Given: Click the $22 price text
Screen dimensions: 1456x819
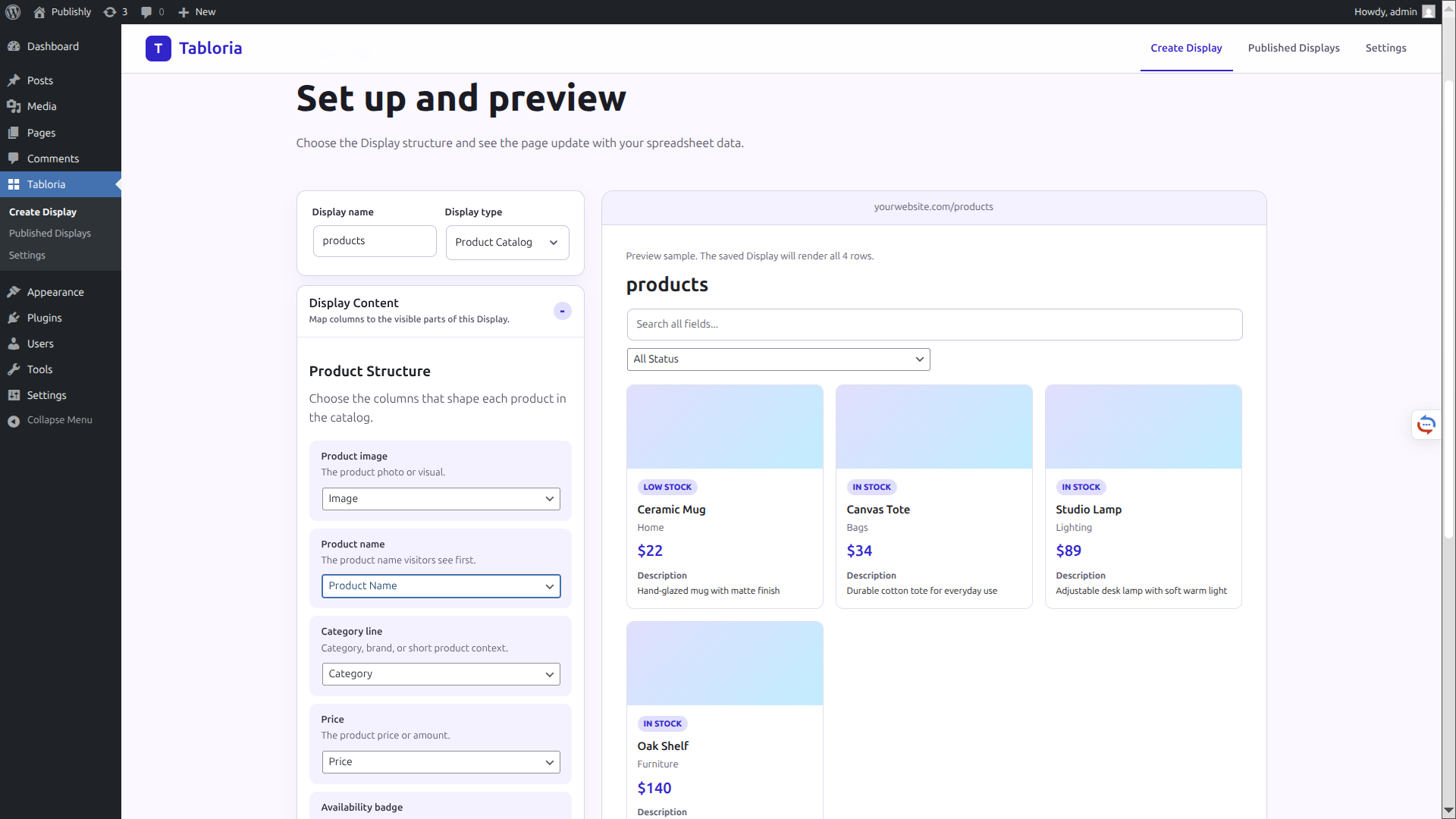Looking at the screenshot, I should coord(650,551).
